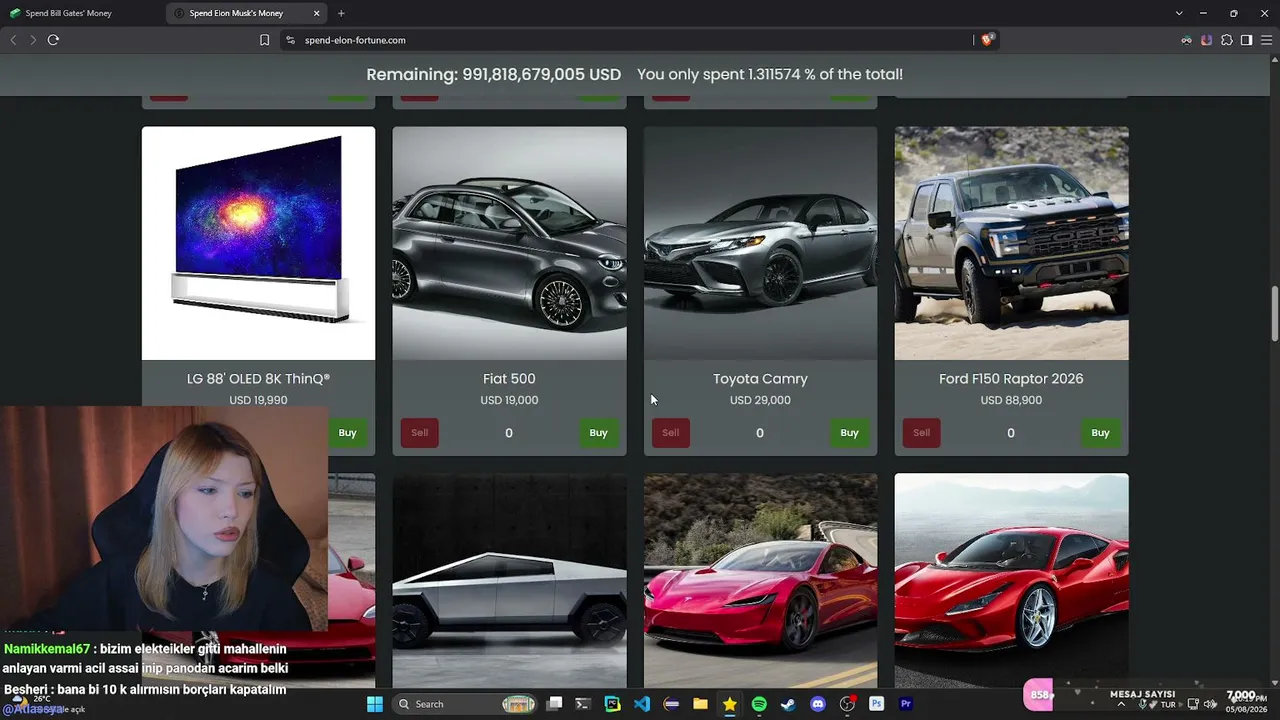
Task: Click the silver Cybertruck image
Action: 509,580
